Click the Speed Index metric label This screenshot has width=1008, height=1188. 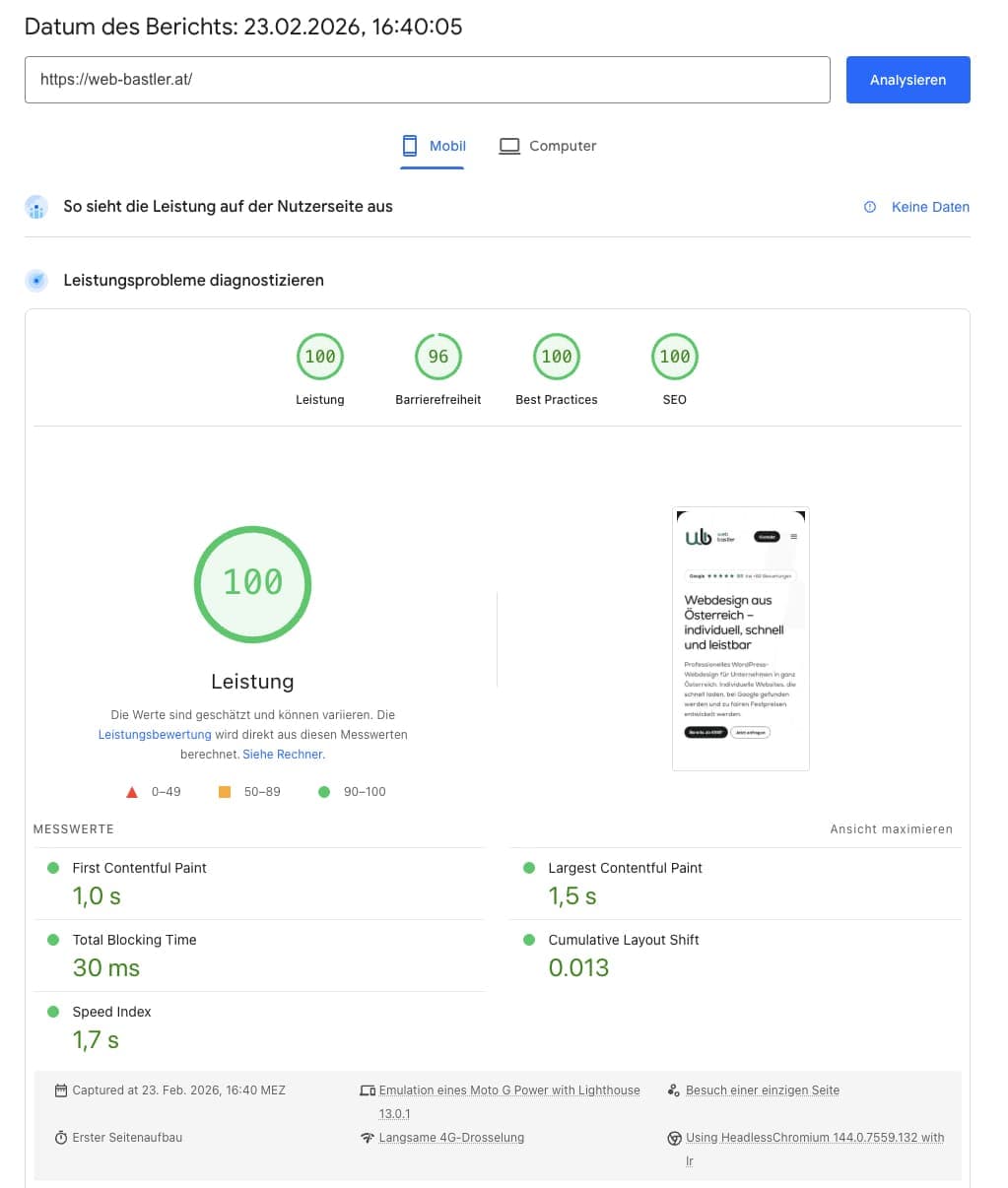point(111,1012)
